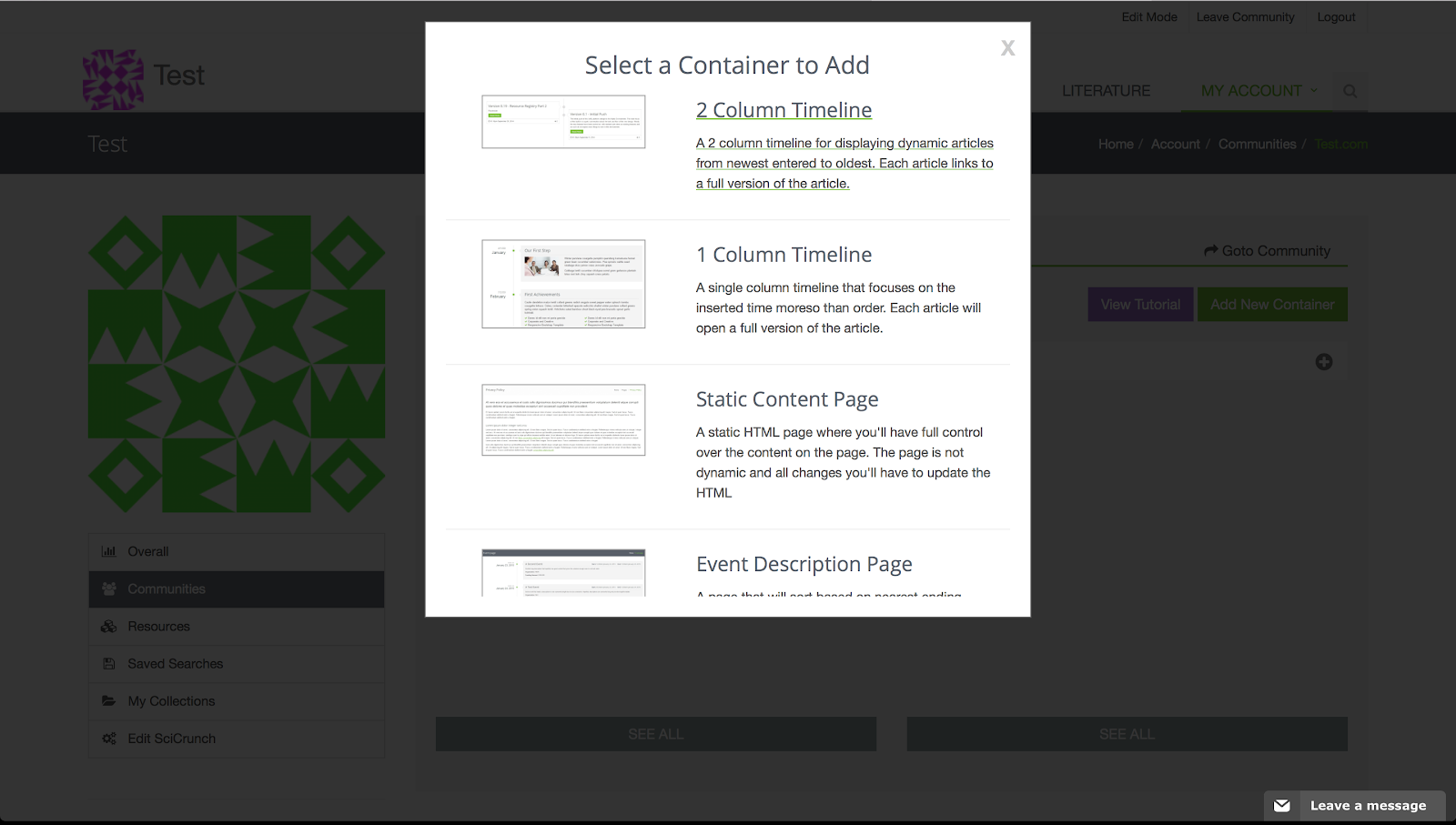Click the envelope icon in chat widget
Screen dimensions: 1456x825
[x=1282, y=806]
